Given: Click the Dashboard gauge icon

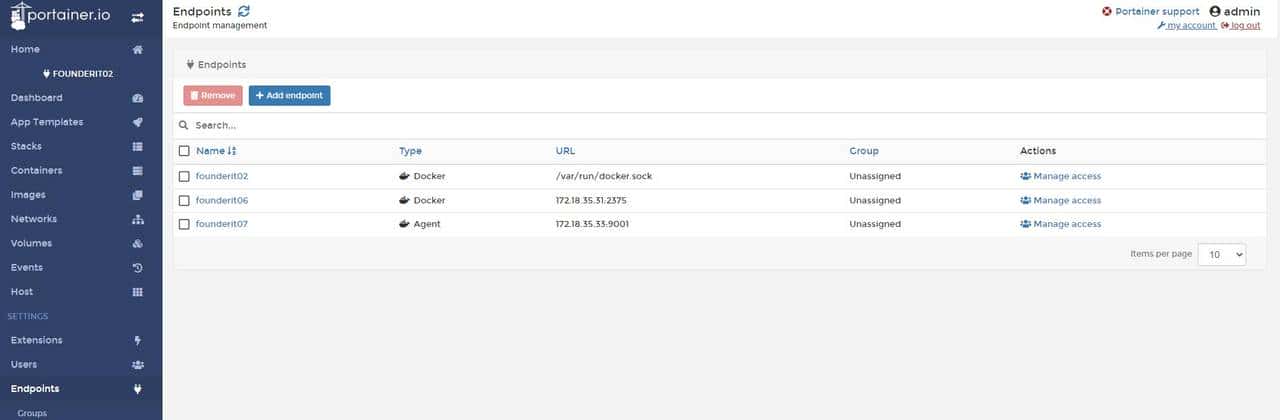Looking at the screenshot, I should (x=138, y=98).
